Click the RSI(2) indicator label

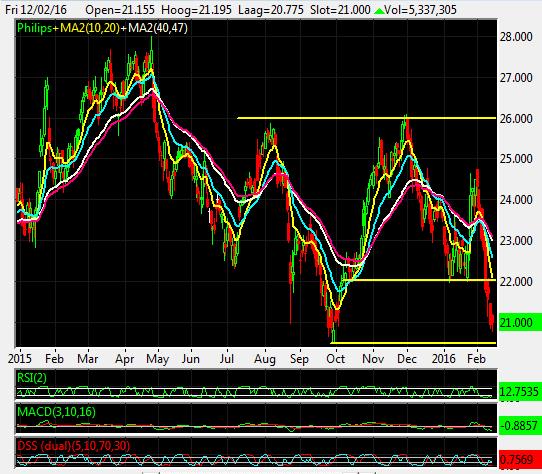click(31, 378)
